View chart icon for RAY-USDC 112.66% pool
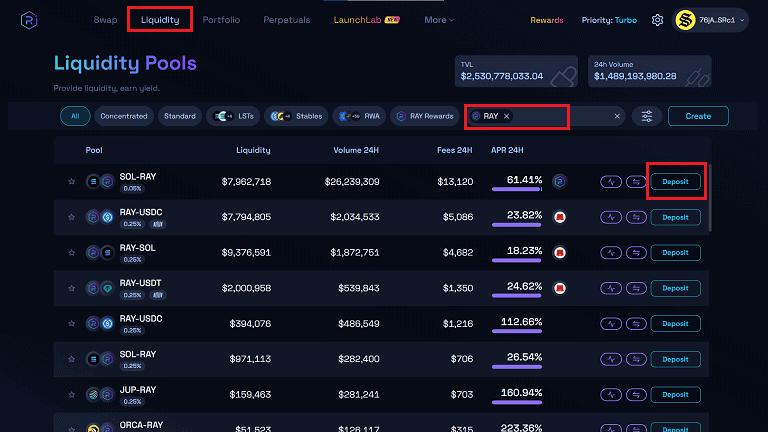This screenshot has height=432, width=768. point(611,324)
